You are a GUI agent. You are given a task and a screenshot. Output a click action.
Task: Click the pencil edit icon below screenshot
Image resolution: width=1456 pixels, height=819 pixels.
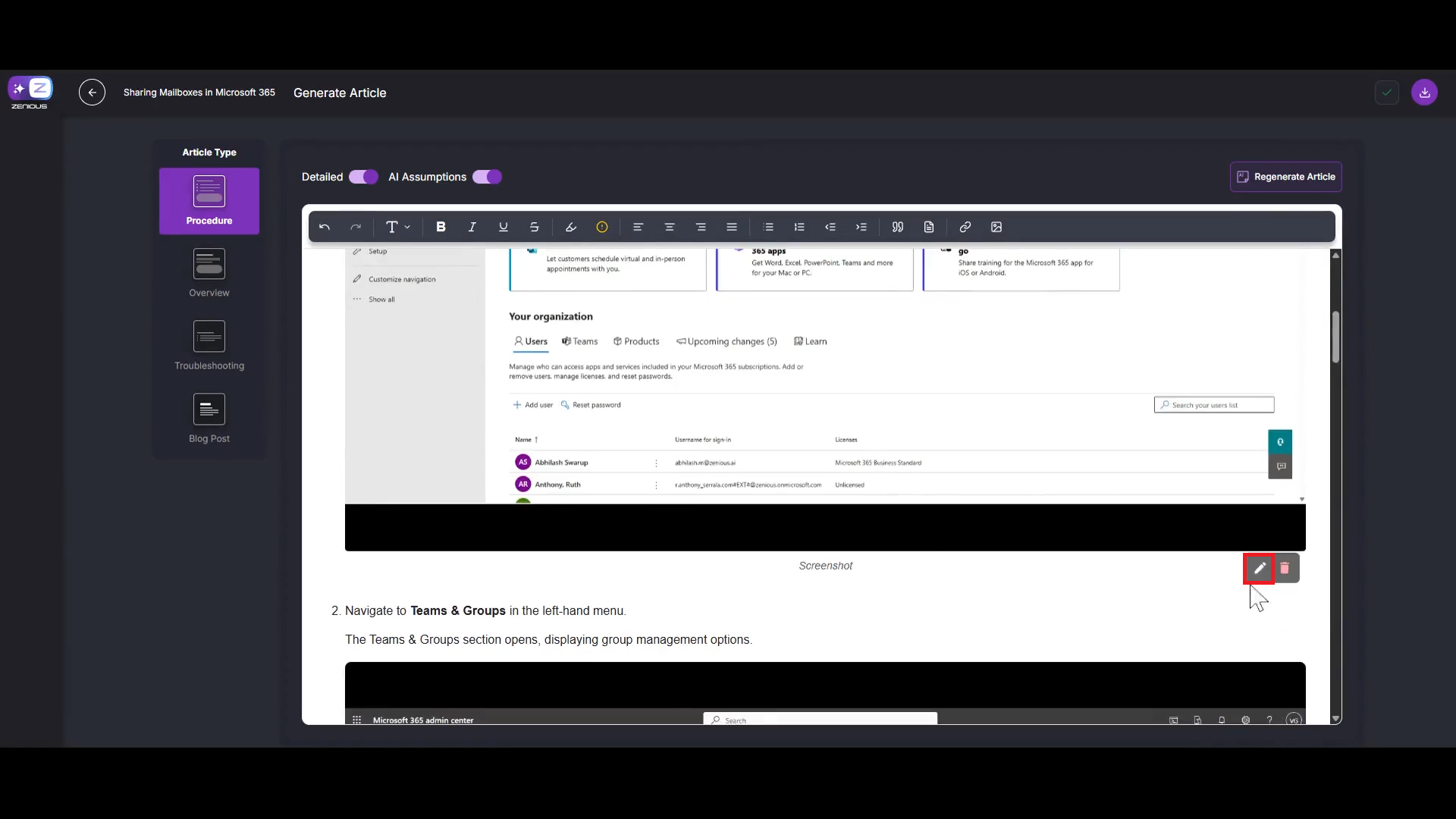point(1259,568)
